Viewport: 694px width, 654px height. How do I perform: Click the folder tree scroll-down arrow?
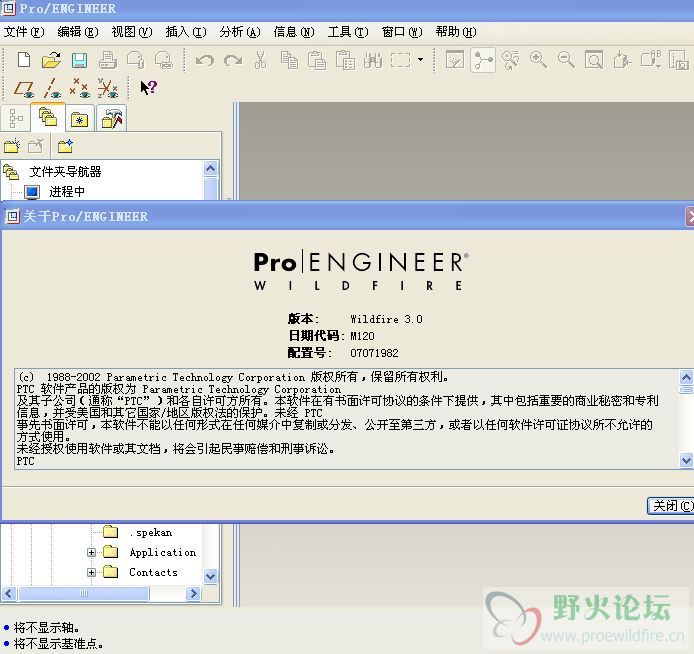point(211,576)
